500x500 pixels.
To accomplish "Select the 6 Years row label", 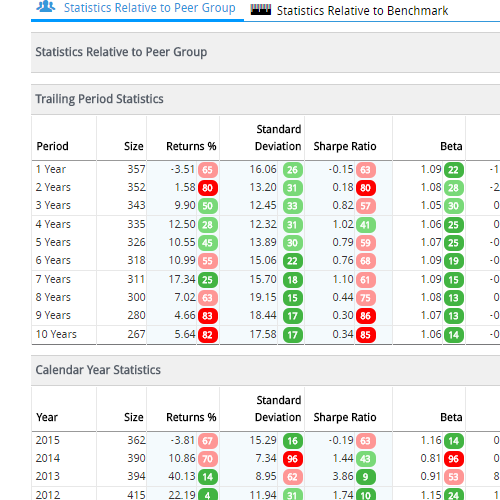I will [53, 260].
